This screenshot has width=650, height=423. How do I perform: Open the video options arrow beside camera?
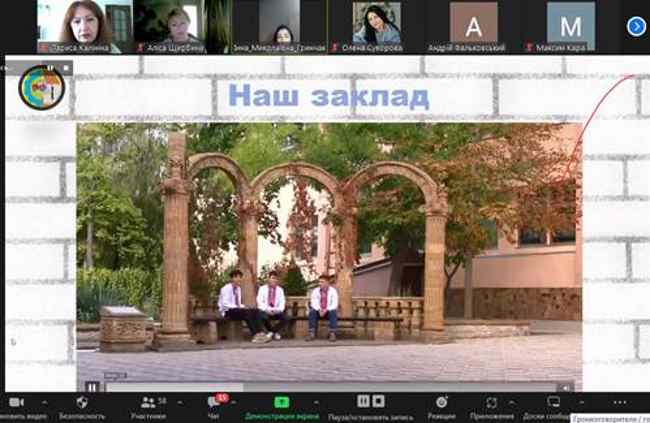pos(44,402)
